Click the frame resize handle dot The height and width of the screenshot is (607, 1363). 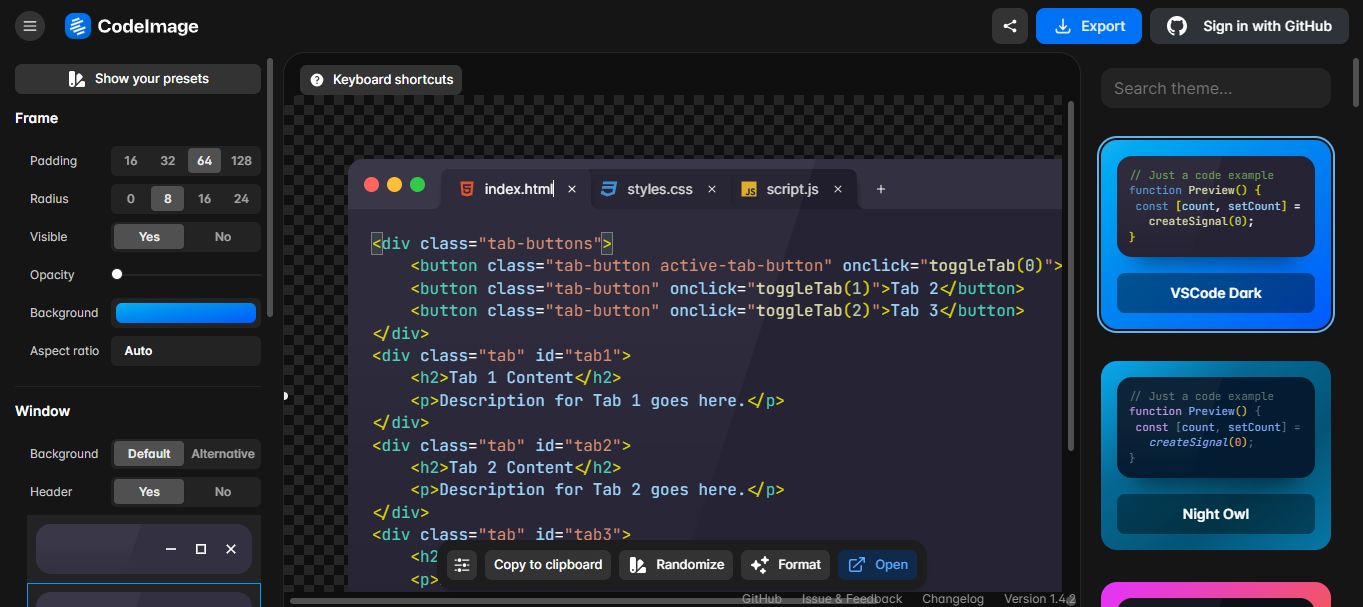click(285, 396)
